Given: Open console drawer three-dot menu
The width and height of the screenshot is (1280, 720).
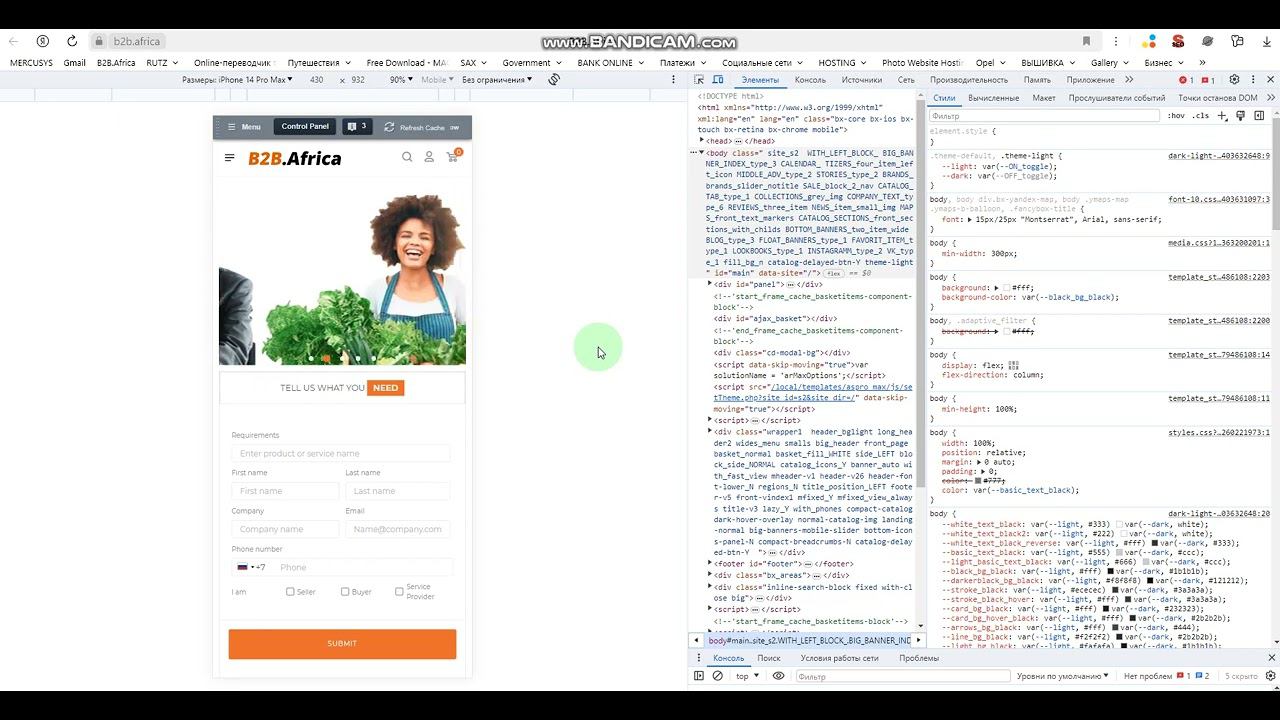Looking at the screenshot, I should click(x=699, y=658).
